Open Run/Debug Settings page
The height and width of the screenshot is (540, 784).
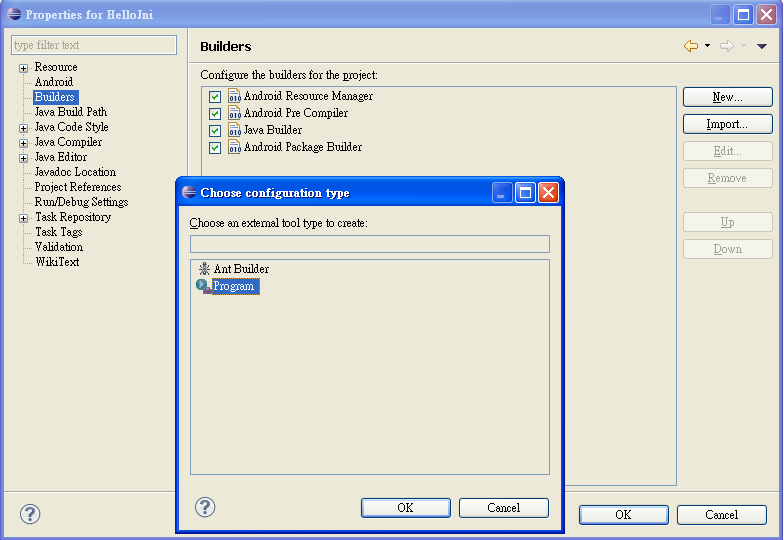[x=81, y=202]
